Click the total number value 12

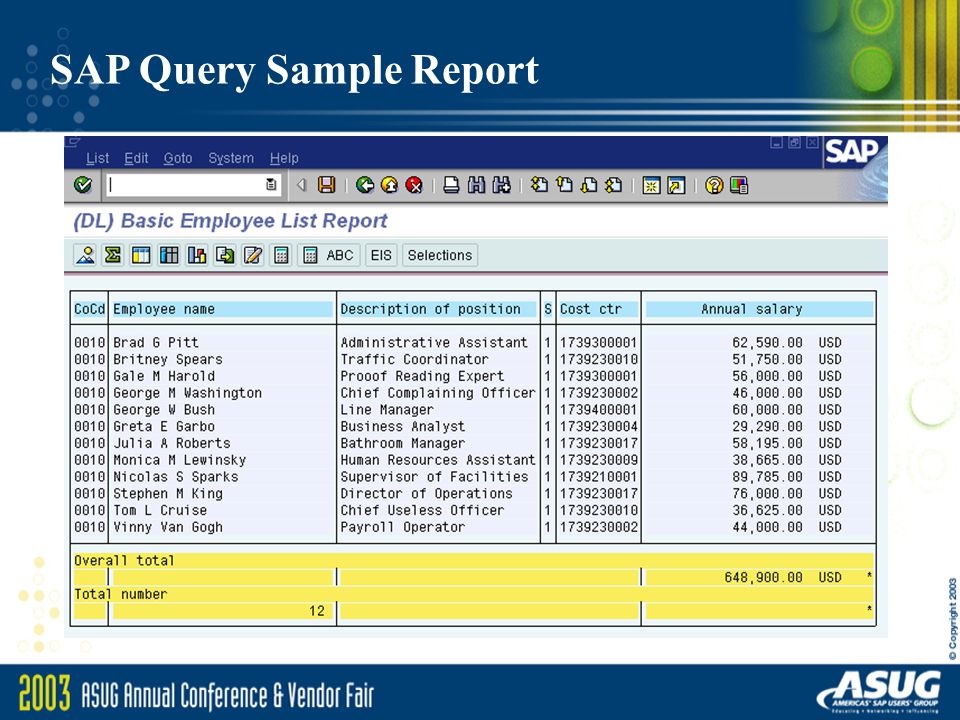317,611
